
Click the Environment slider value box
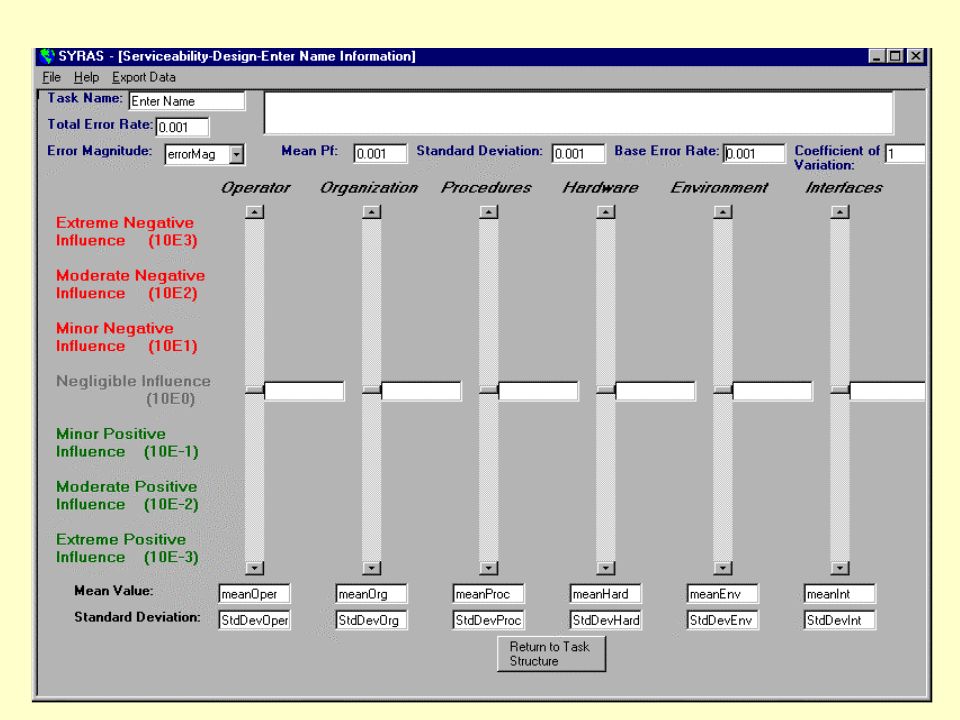tap(773, 391)
